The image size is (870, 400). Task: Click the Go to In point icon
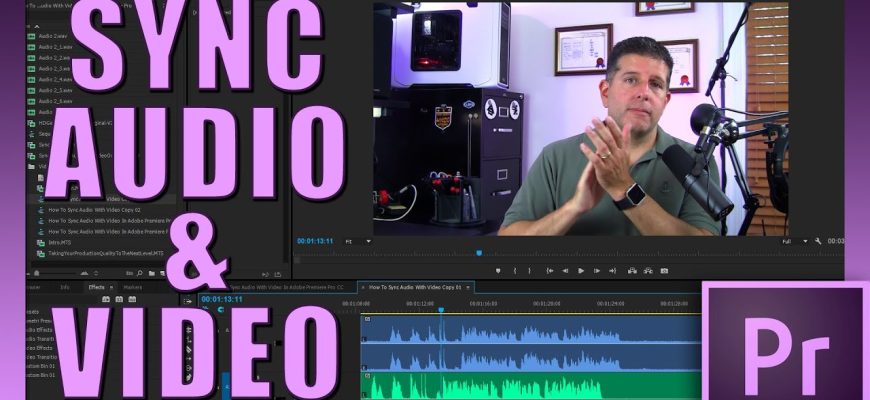click(x=549, y=270)
